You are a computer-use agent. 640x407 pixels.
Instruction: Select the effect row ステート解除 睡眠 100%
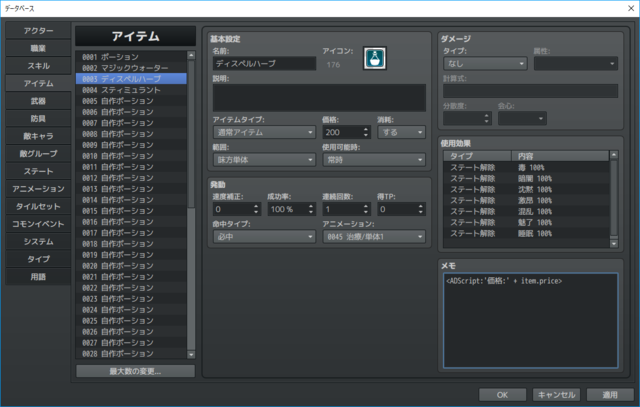click(527, 234)
